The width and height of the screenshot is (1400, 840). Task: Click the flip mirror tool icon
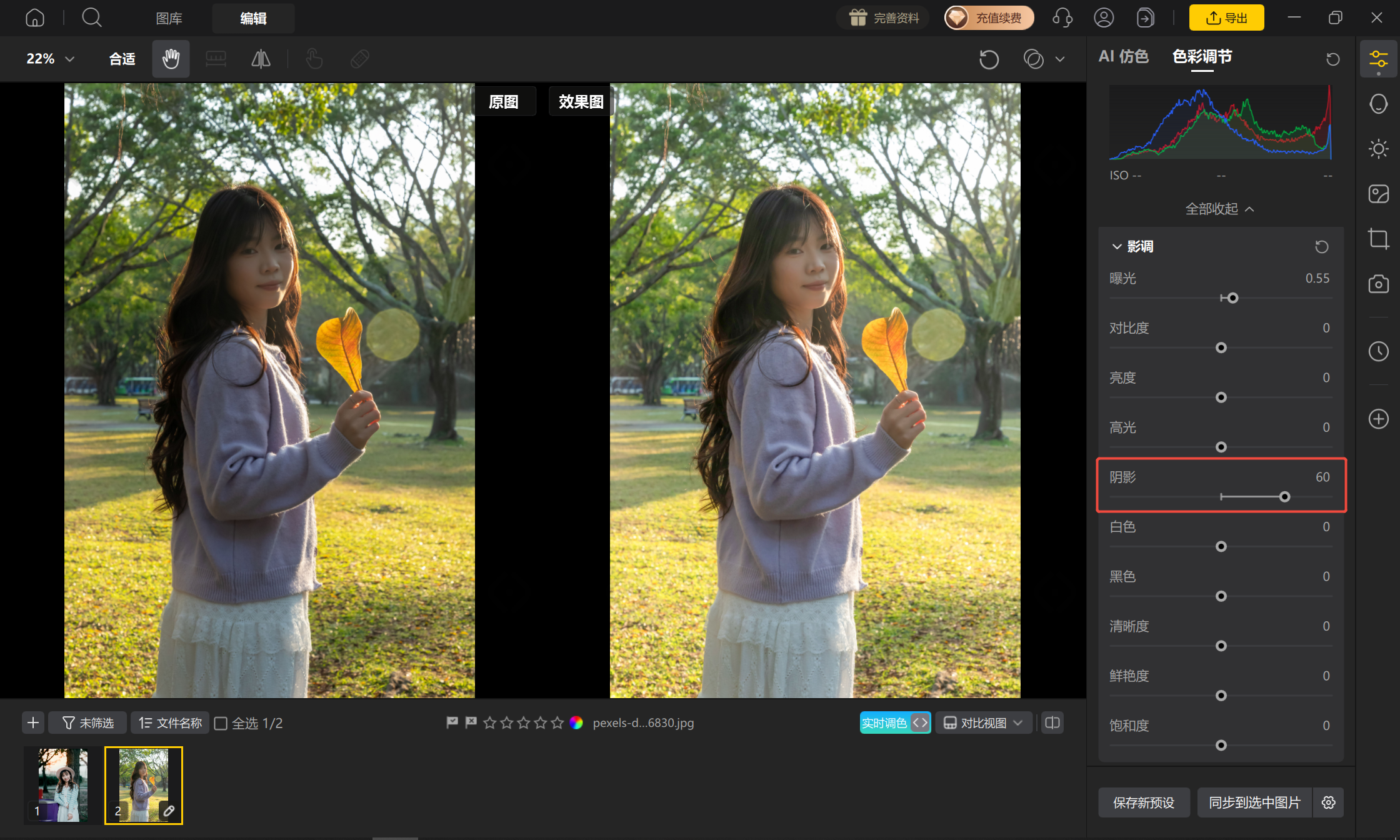pos(261,59)
